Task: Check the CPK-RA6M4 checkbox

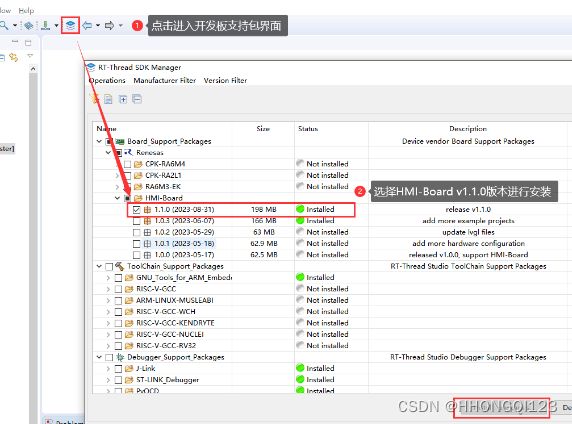Action: [127, 164]
